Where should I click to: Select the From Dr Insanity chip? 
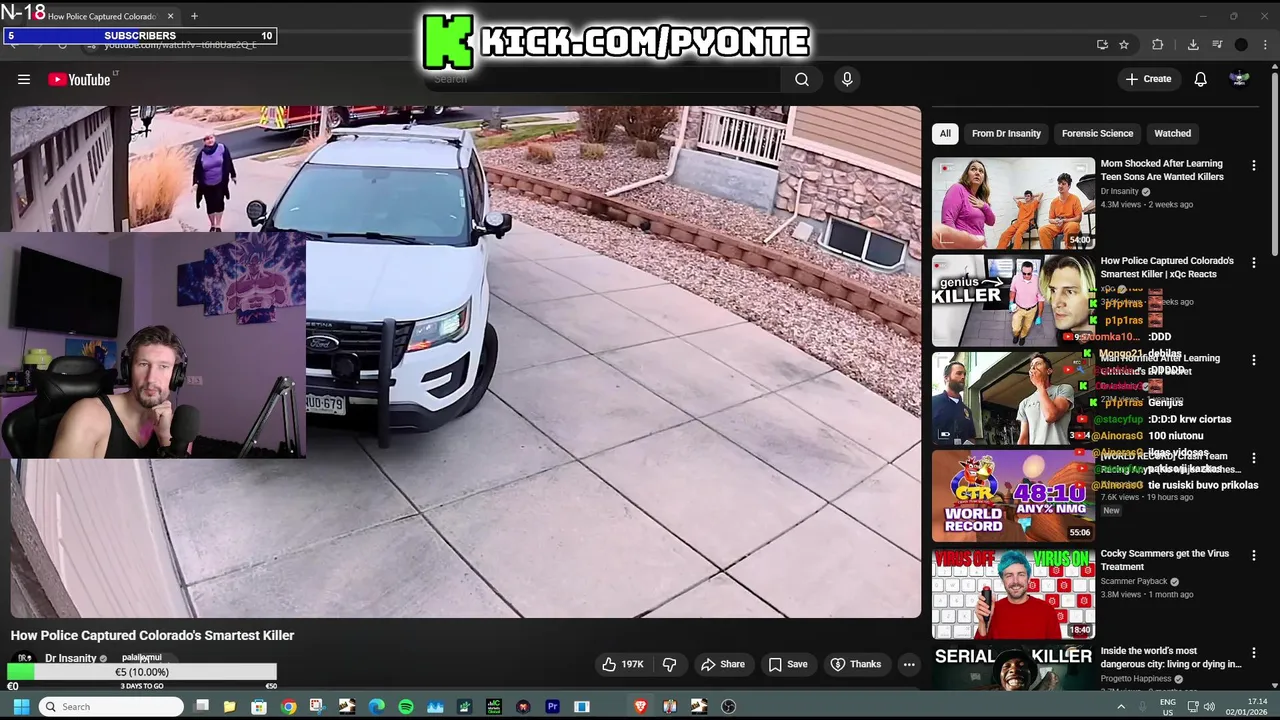point(1006,133)
